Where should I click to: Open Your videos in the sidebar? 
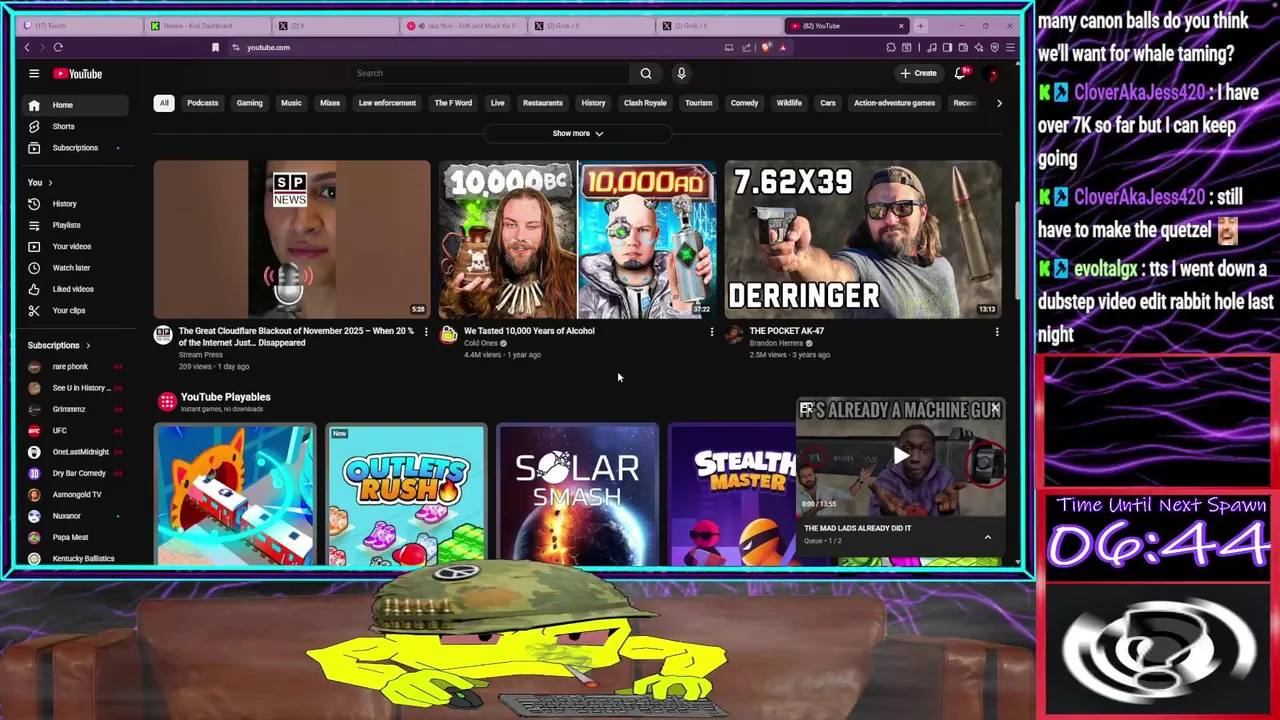coord(77,246)
